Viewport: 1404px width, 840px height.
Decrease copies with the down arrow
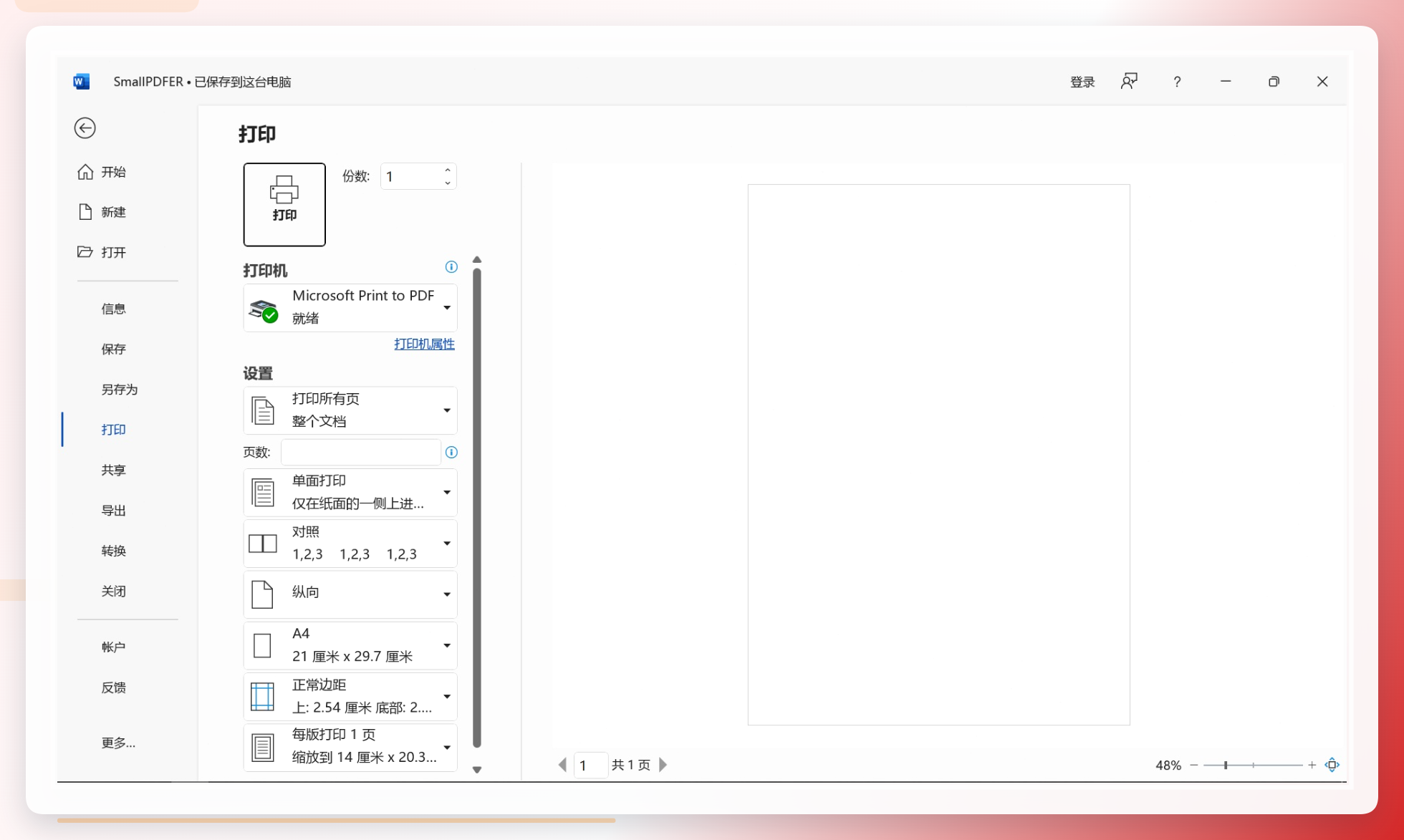448,183
